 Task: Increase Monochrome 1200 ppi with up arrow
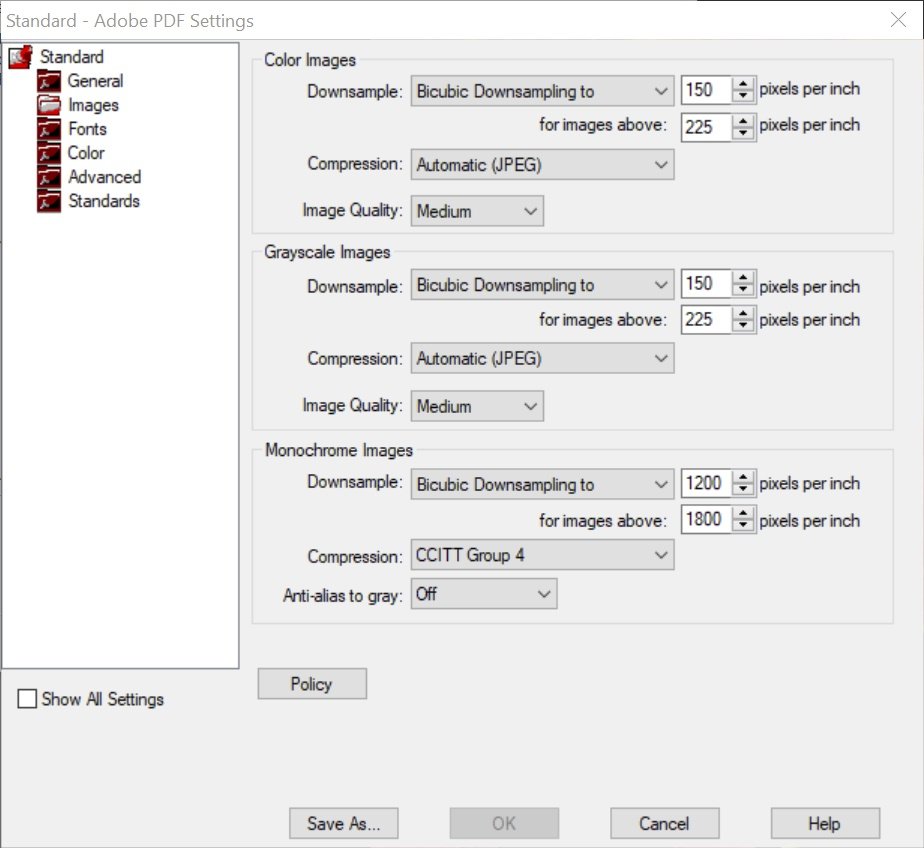(x=744, y=477)
